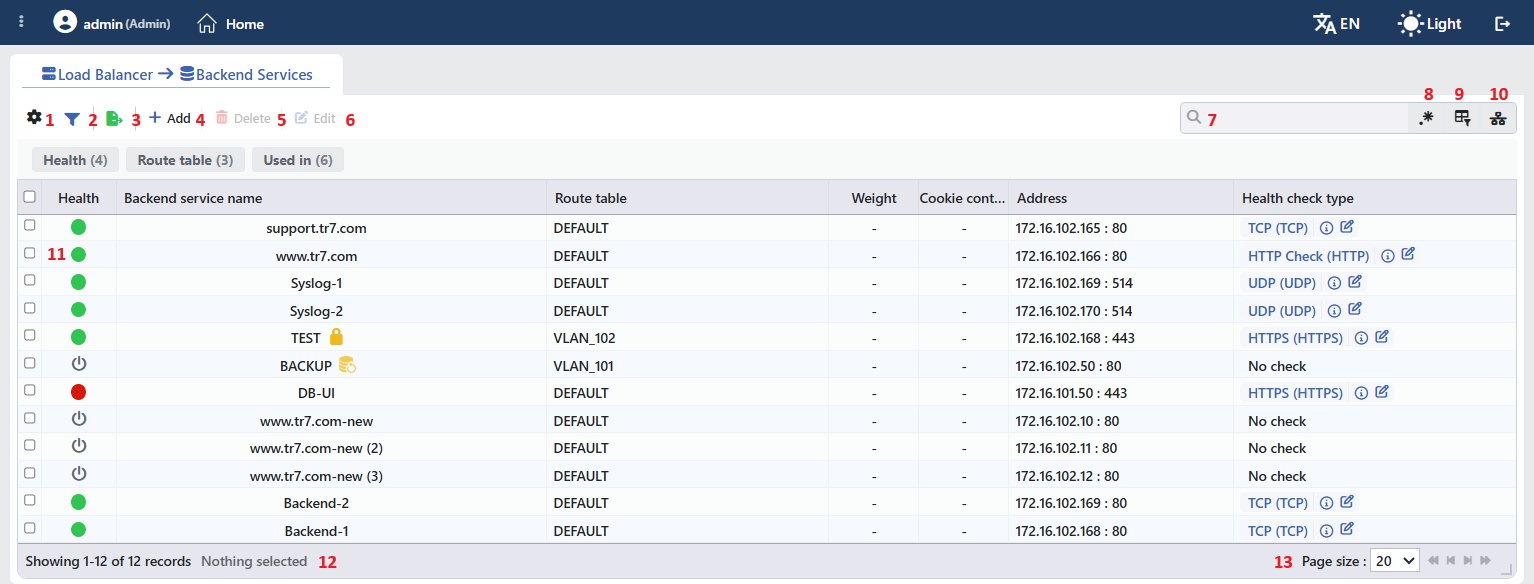Click the network topology icon near search
This screenshot has width=1534, height=584.
(x=1497, y=118)
